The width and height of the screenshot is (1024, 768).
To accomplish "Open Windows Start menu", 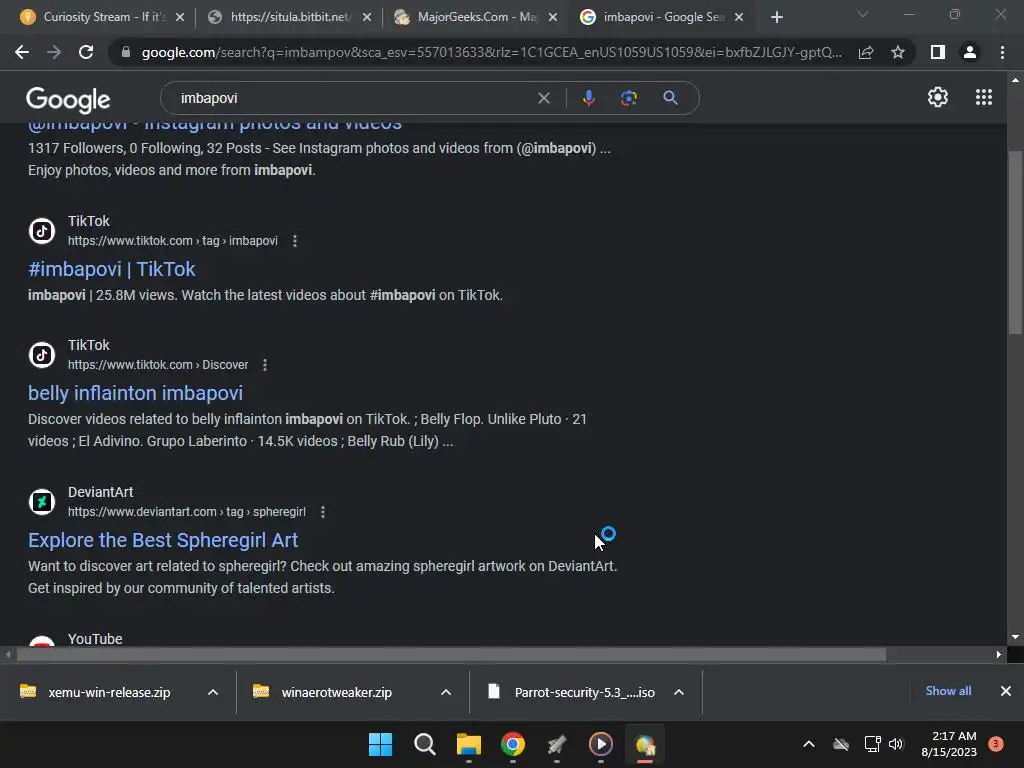I will (x=380, y=744).
